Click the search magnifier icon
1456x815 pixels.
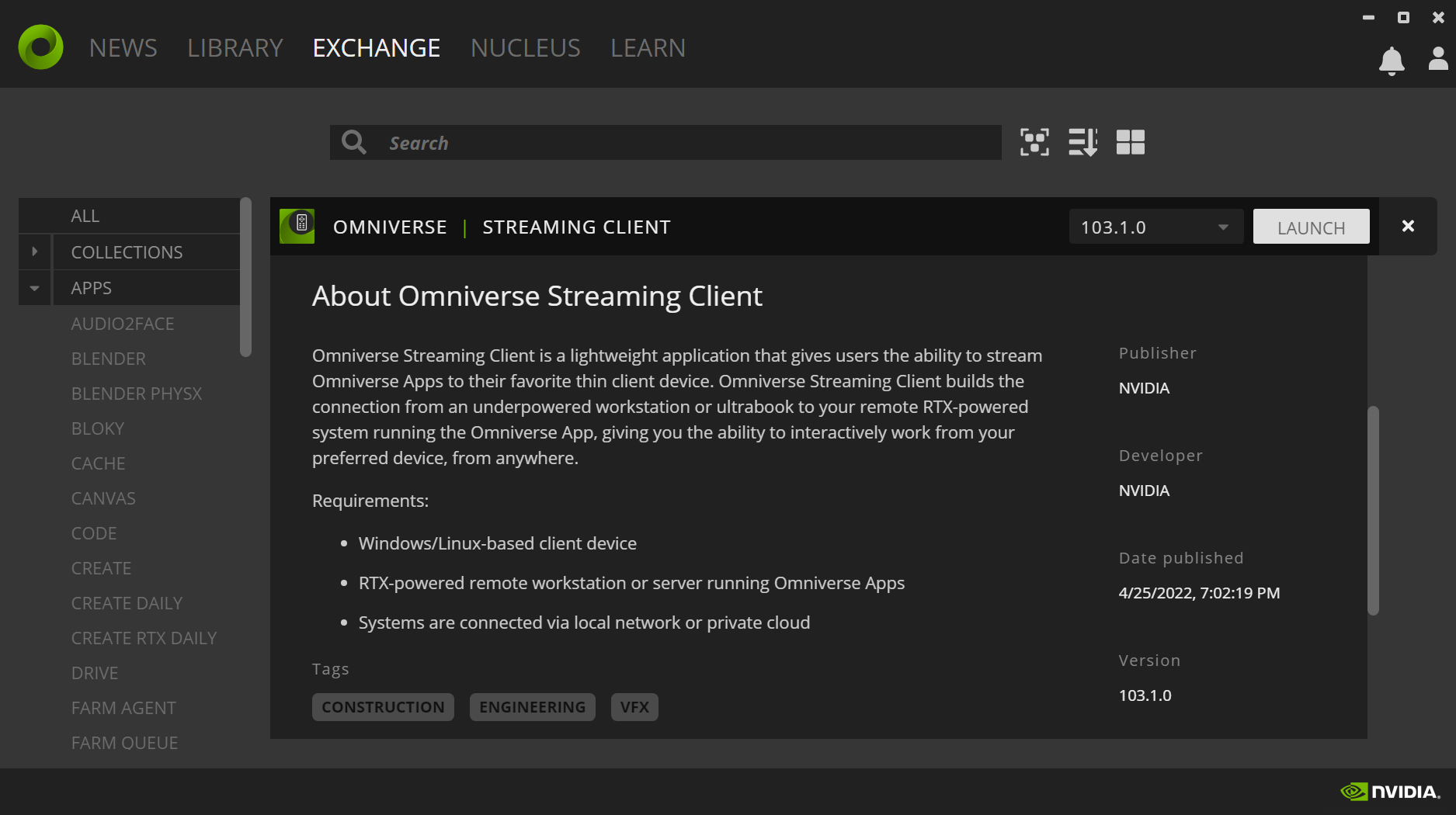pos(353,142)
